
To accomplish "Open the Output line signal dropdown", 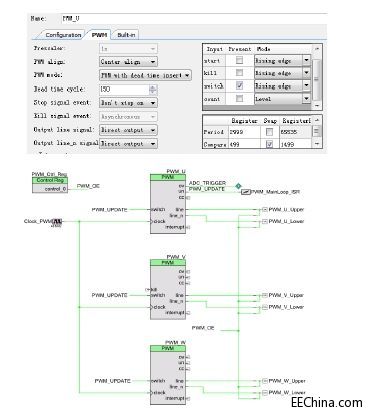I will [x=128, y=130].
